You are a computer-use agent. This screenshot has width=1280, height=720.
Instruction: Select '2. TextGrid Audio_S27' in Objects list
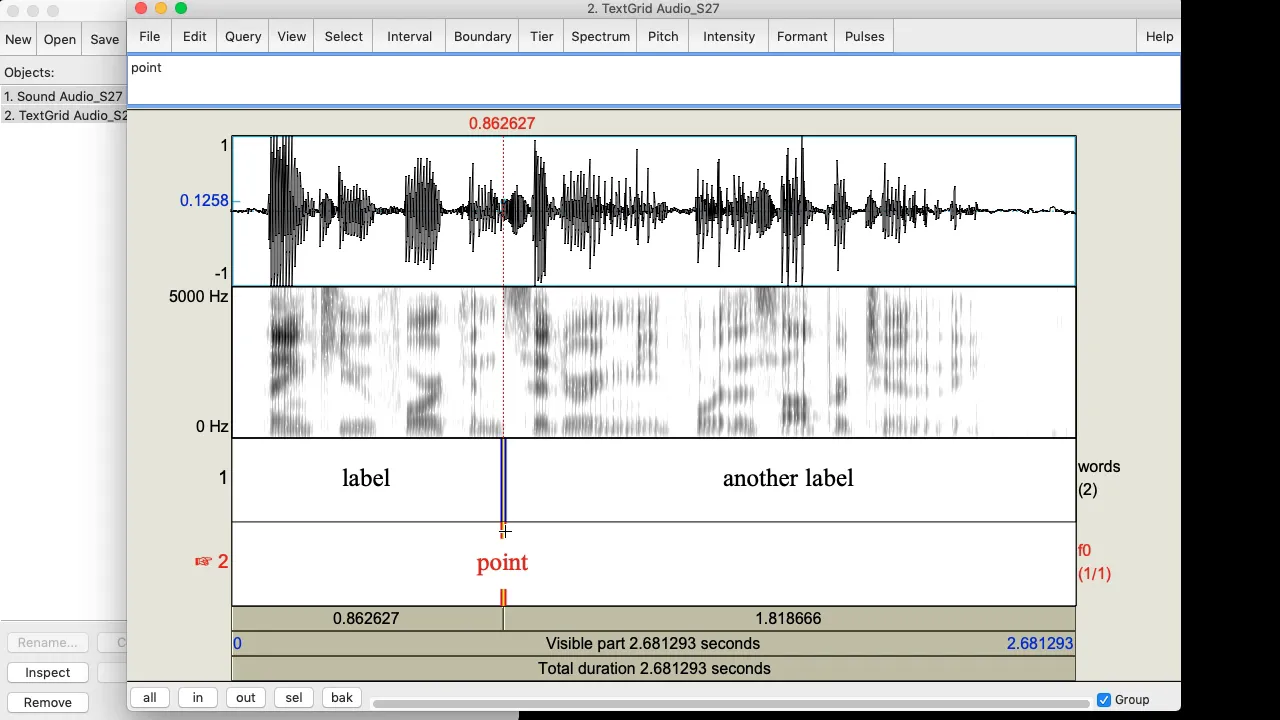coord(63,115)
